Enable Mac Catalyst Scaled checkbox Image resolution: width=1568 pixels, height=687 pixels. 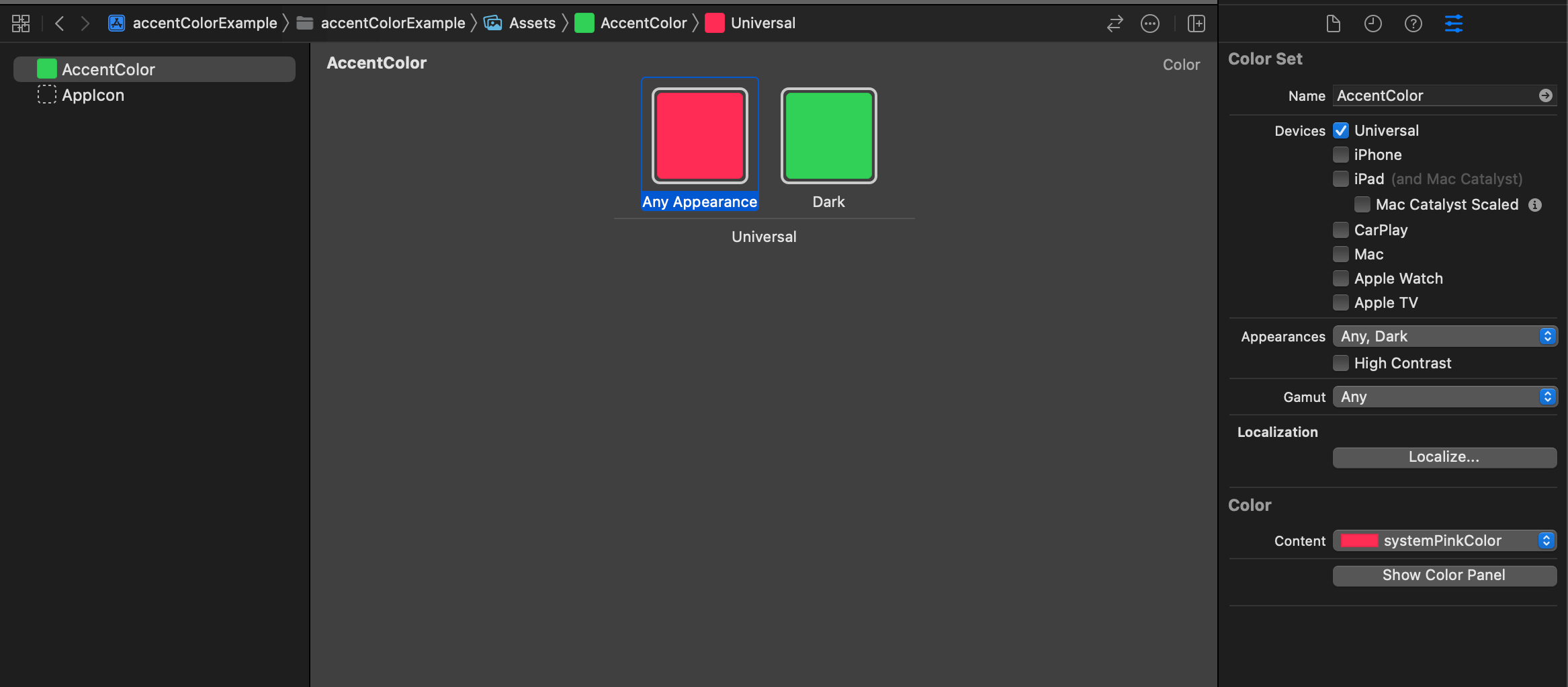point(1362,204)
